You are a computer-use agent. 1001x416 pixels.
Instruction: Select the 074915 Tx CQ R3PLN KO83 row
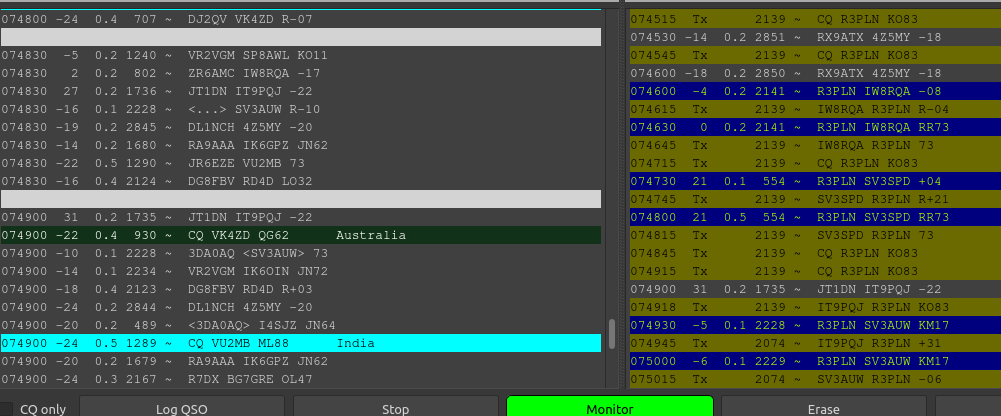click(815, 271)
